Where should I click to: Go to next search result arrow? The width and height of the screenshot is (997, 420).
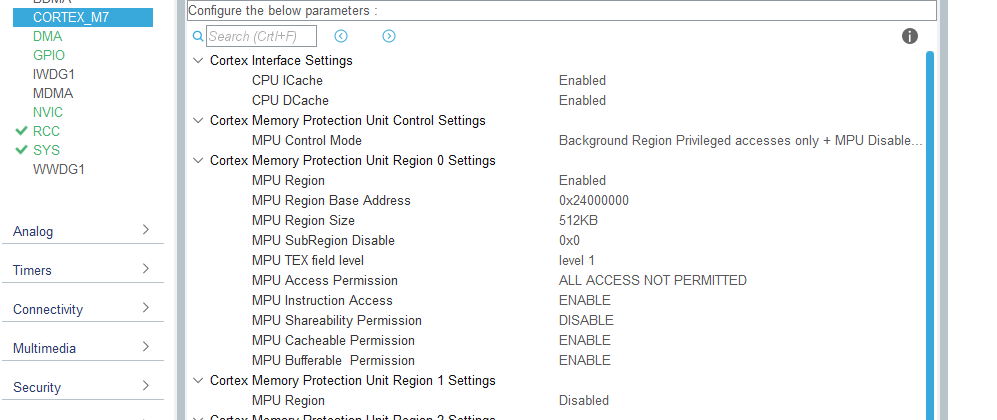tap(389, 36)
